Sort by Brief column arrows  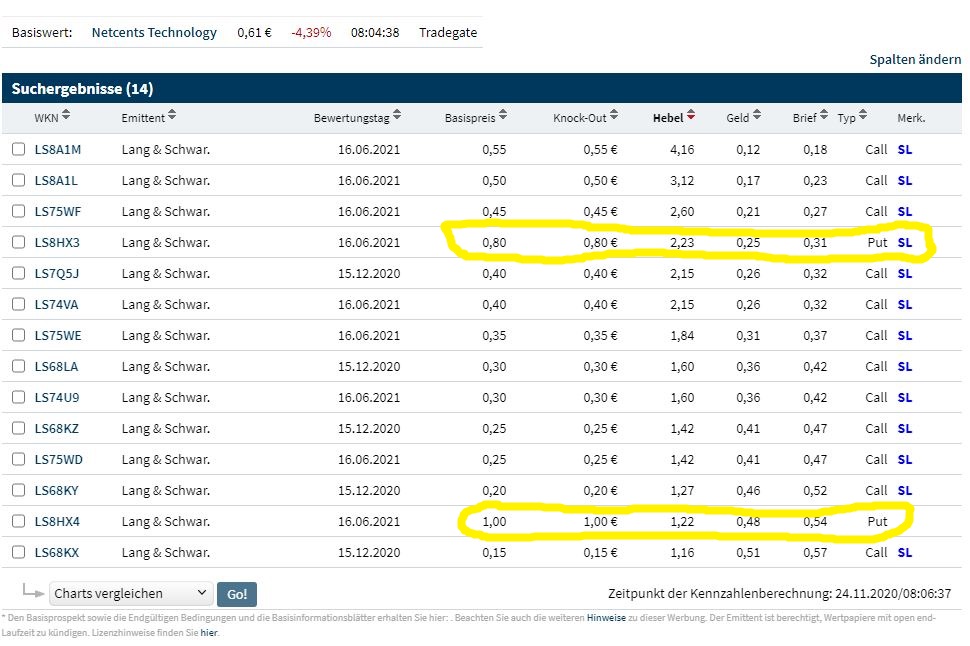pos(823,115)
